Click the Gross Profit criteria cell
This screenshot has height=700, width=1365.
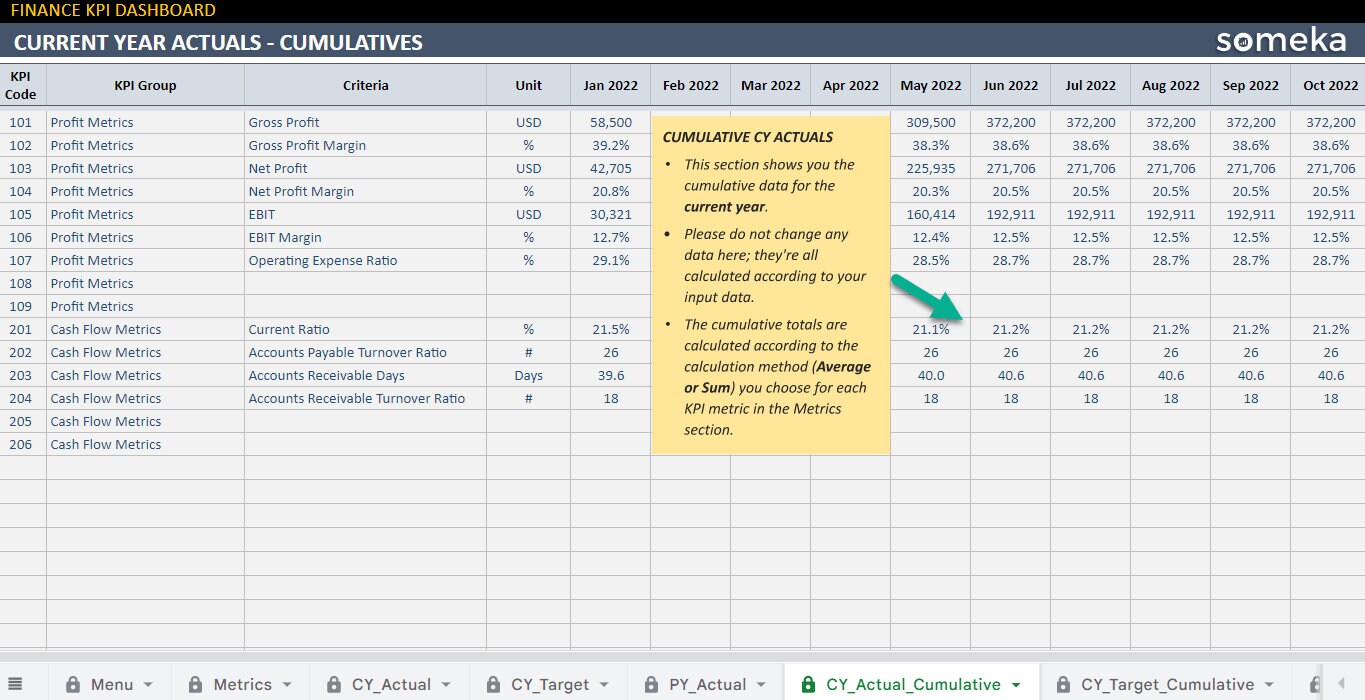click(365, 122)
